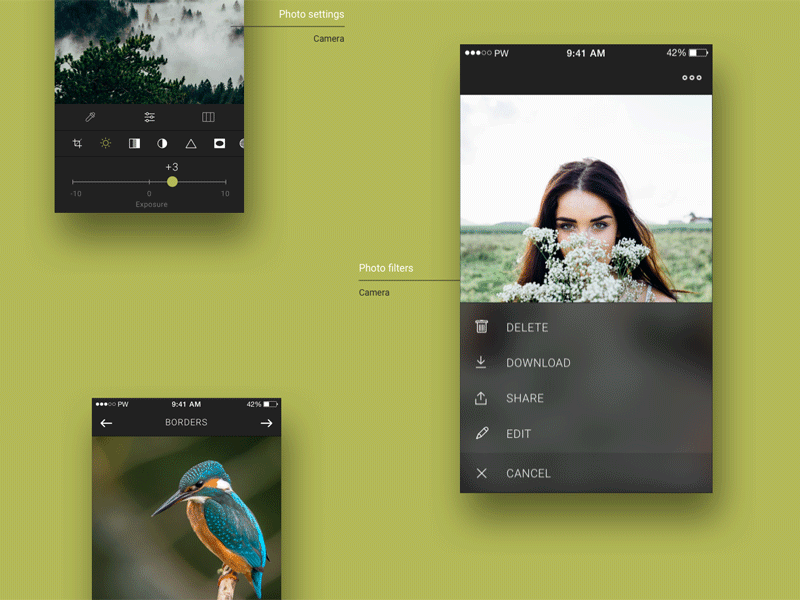Choose SHARE from the action menu
Screen dimensions: 800x600
pos(586,398)
